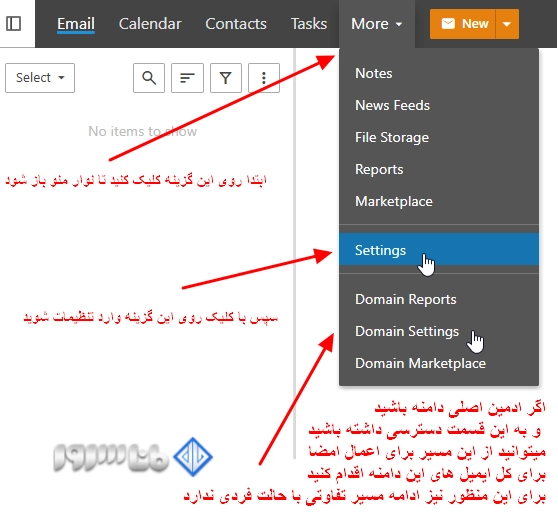The width and height of the screenshot is (558, 531).
Task: Open Domain Settings menu entry
Action: (439, 331)
